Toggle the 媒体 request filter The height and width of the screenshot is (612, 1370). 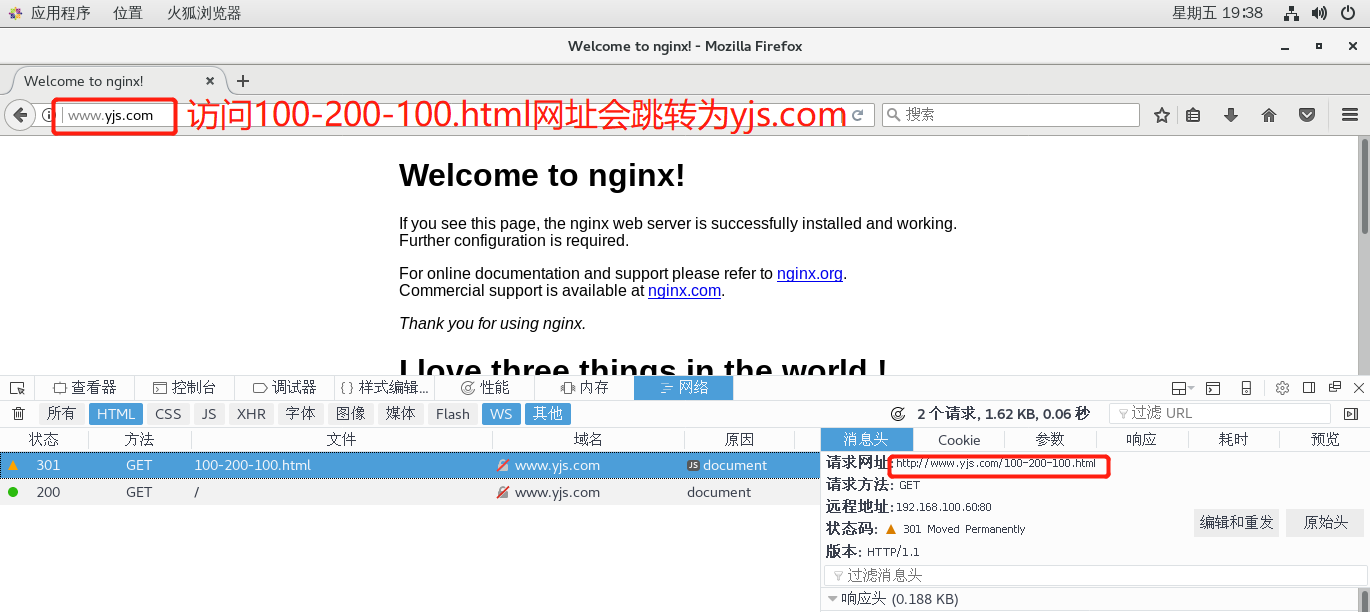pyautogui.click(x=400, y=414)
